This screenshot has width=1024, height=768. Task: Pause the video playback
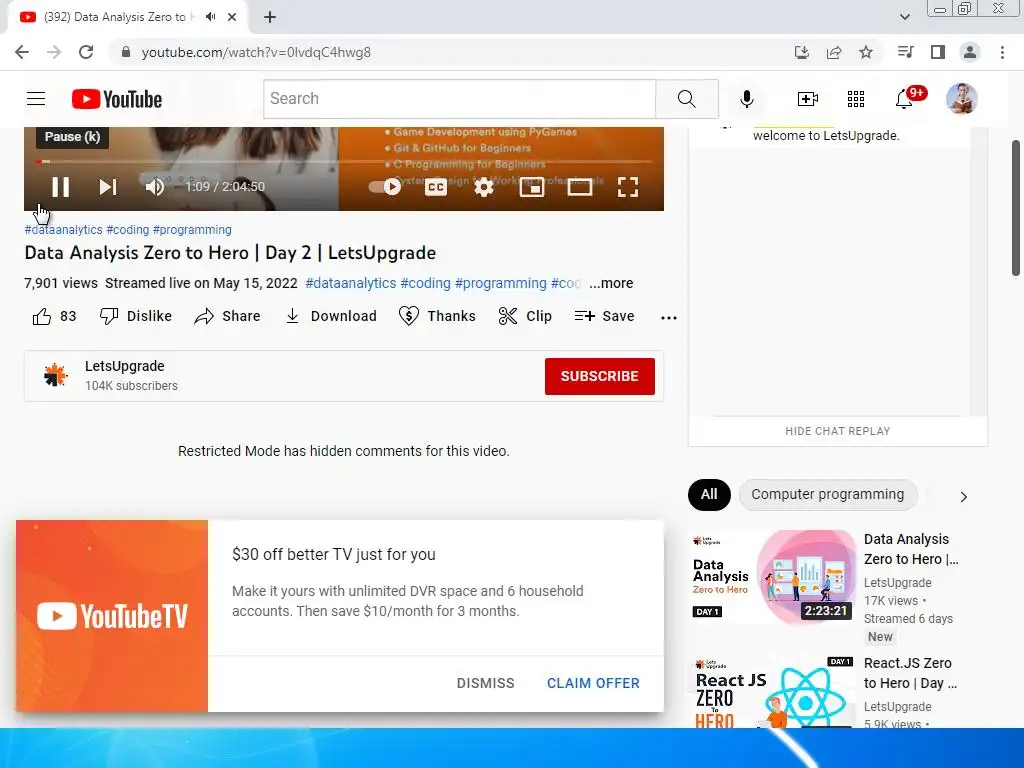(60, 187)
